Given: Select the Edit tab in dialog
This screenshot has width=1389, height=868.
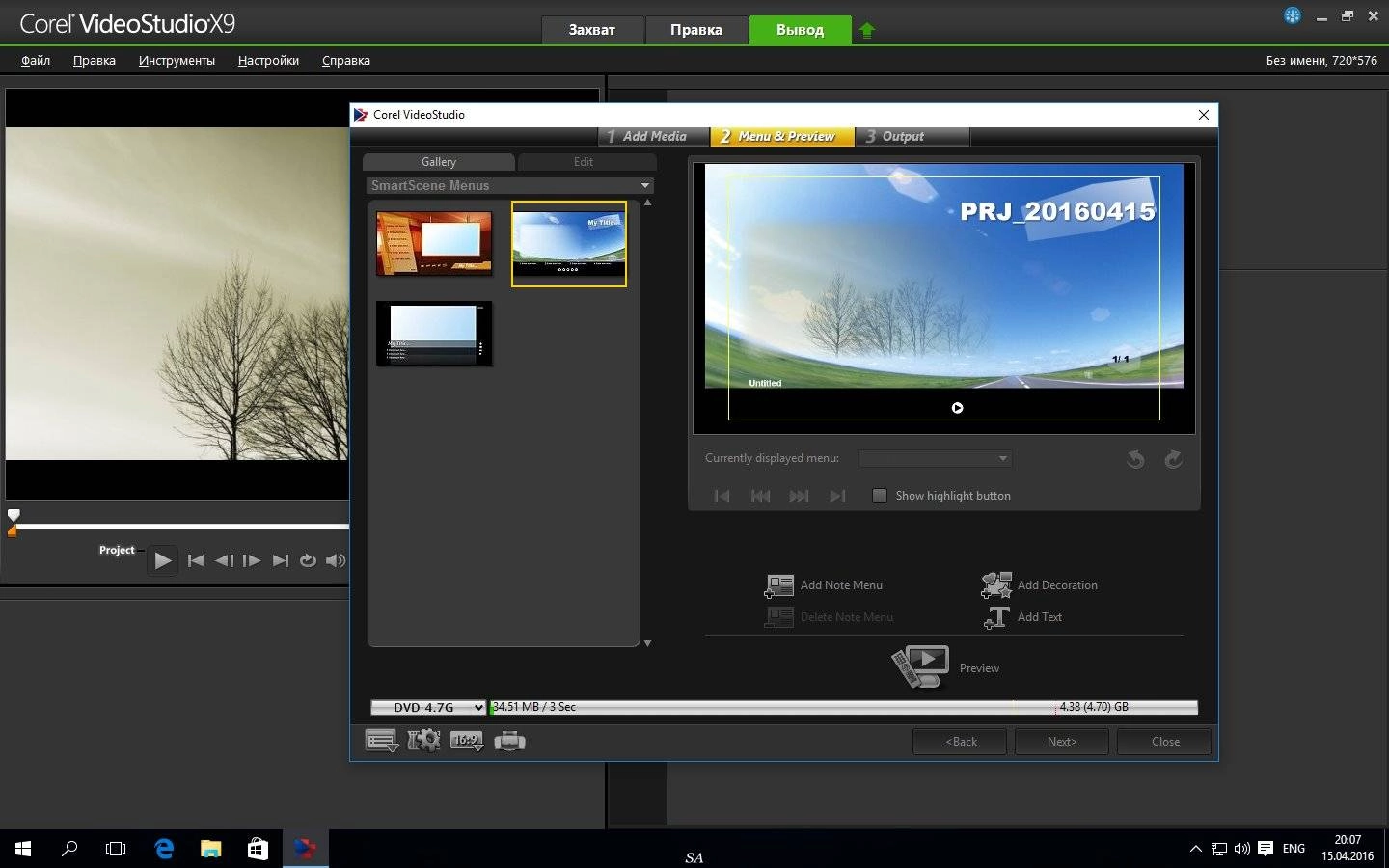Looking at the screenshot, I should pos(585,162).
